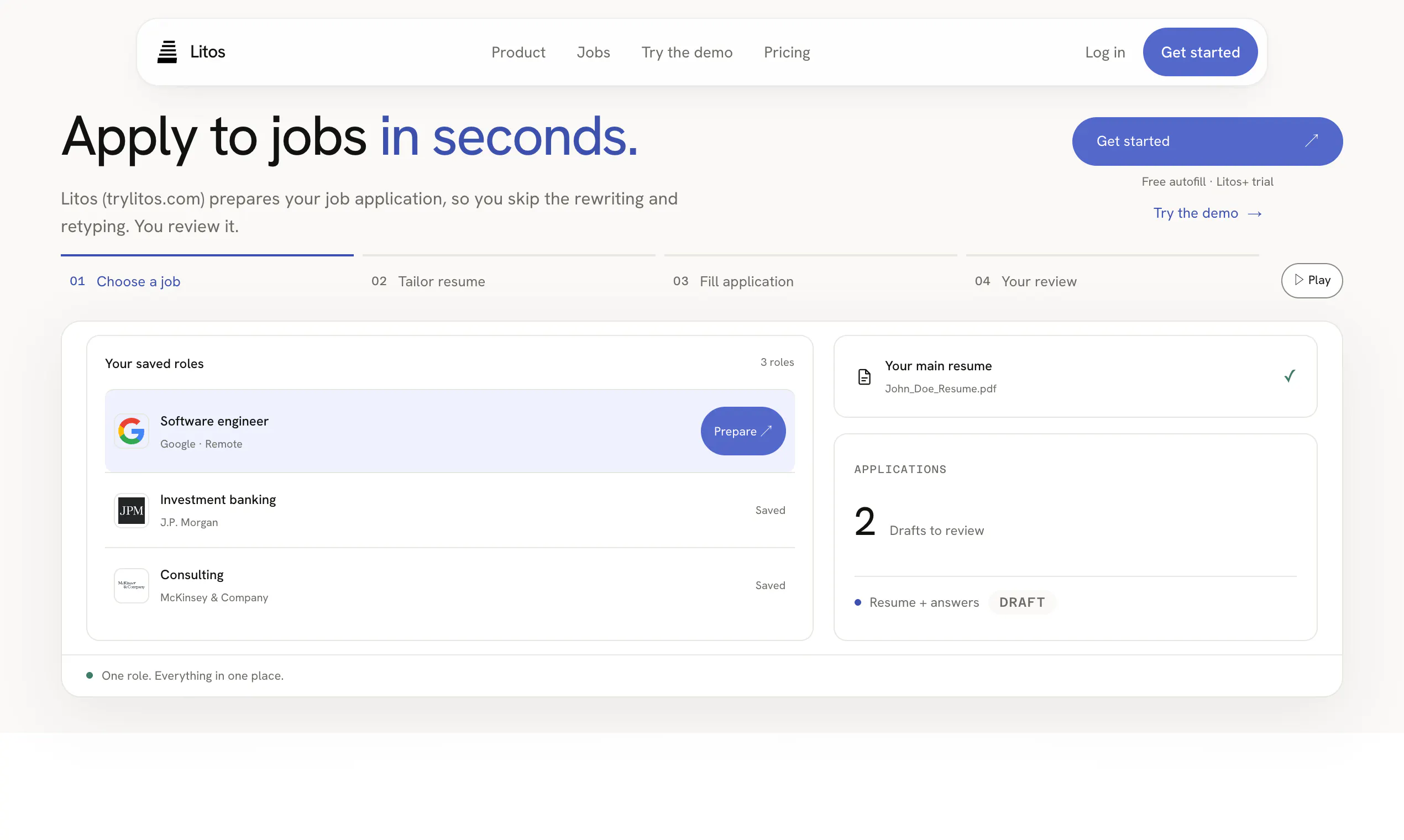This screenshot has height=840, width=1404.
Task: Click the Software engineer role title
Action: (214, 421)
